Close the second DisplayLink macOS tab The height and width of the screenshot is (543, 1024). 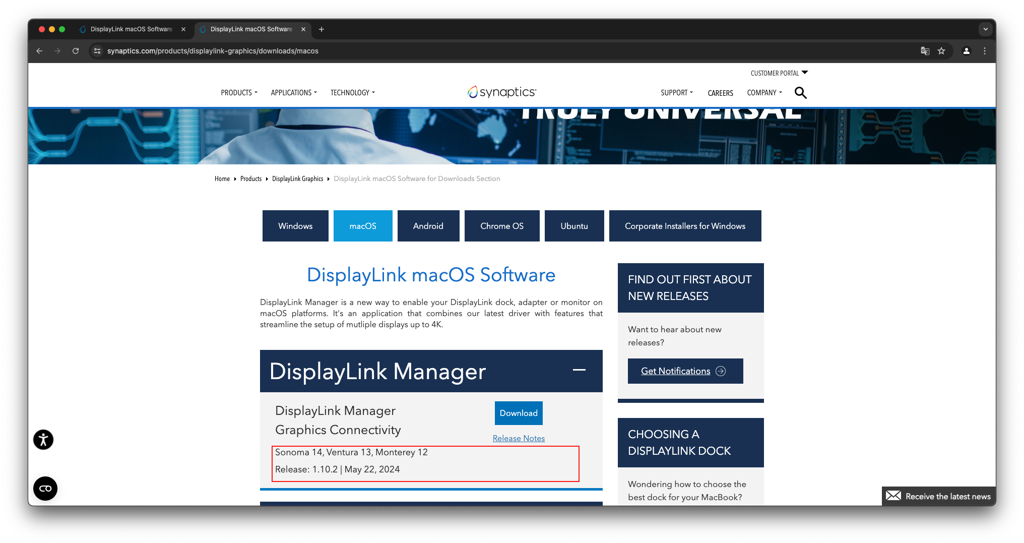coord(303,29)
